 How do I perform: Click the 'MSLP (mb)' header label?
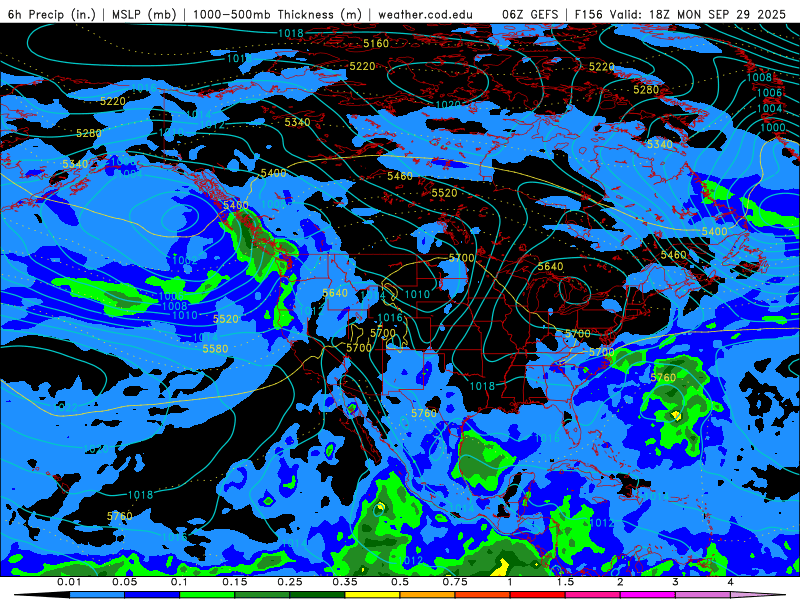144,14
